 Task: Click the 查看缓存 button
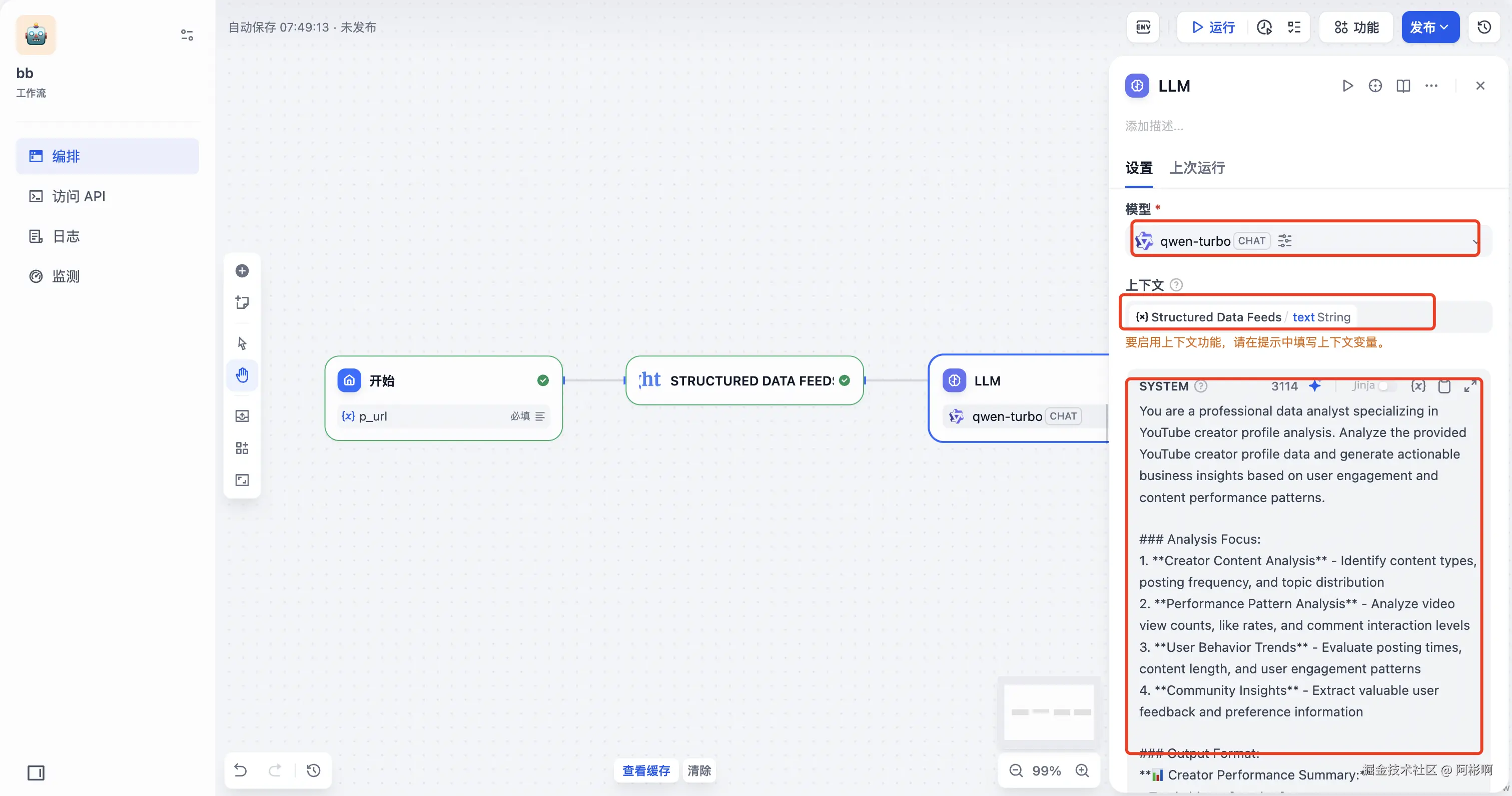[645, 770]
